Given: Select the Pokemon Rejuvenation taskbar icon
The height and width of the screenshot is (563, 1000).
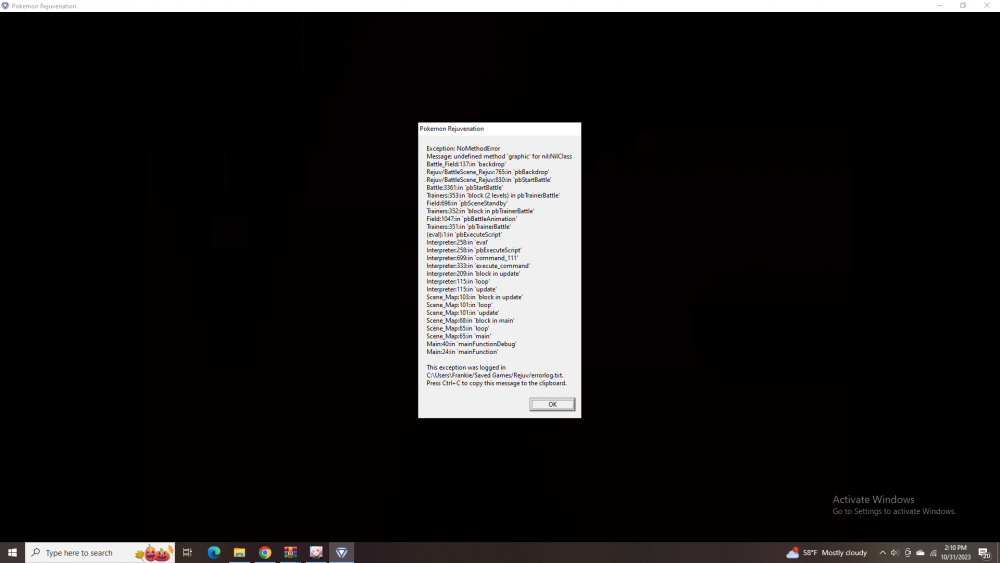Looking at the screenshot, I should click(342, 552).
